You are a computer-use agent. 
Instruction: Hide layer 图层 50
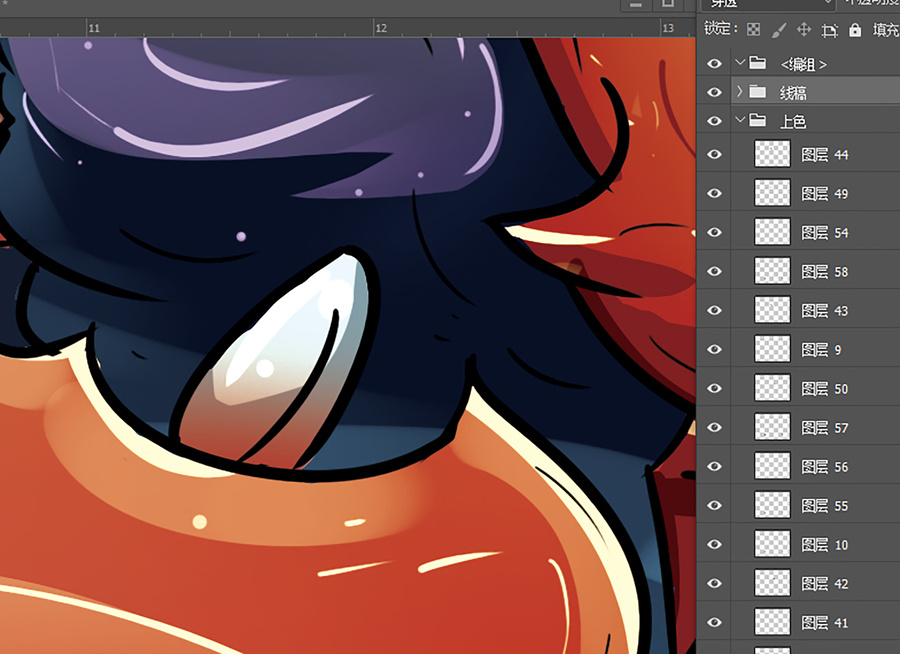click(x=714, y=388)
